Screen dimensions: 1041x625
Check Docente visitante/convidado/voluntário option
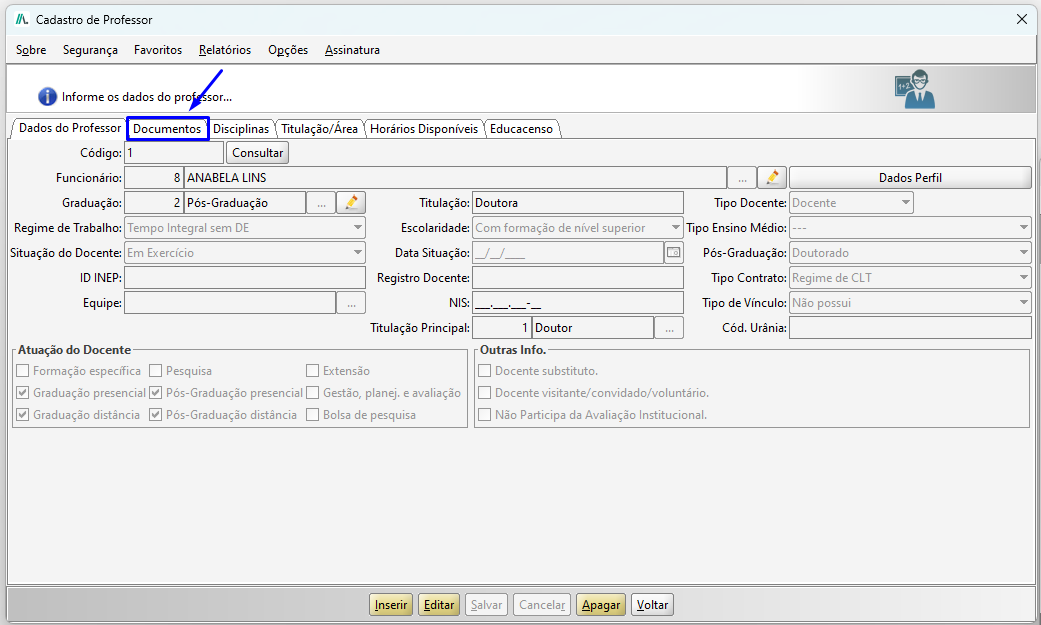pyautogui.click(x=485, y=393)
